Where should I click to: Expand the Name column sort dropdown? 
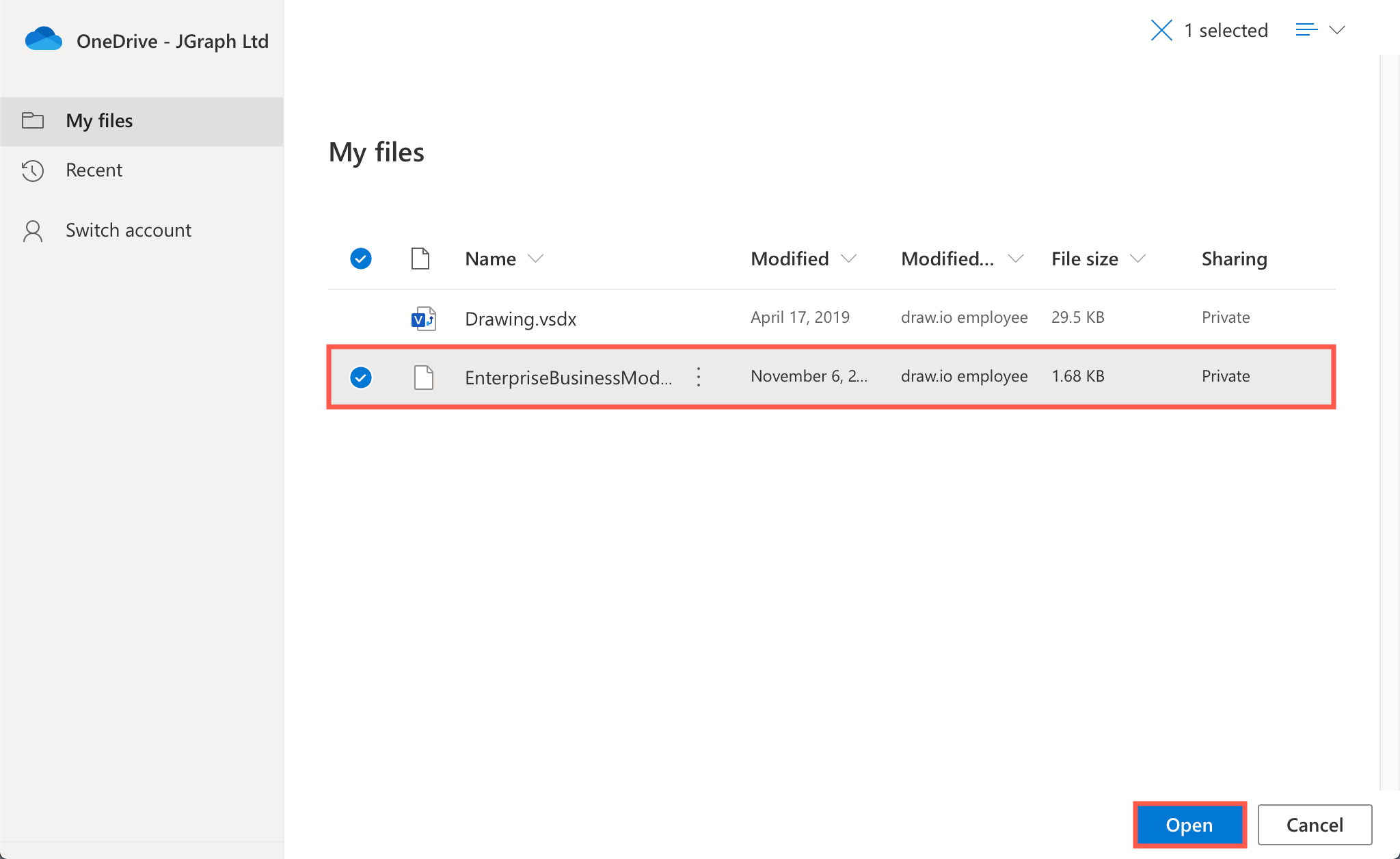[537, 259]
